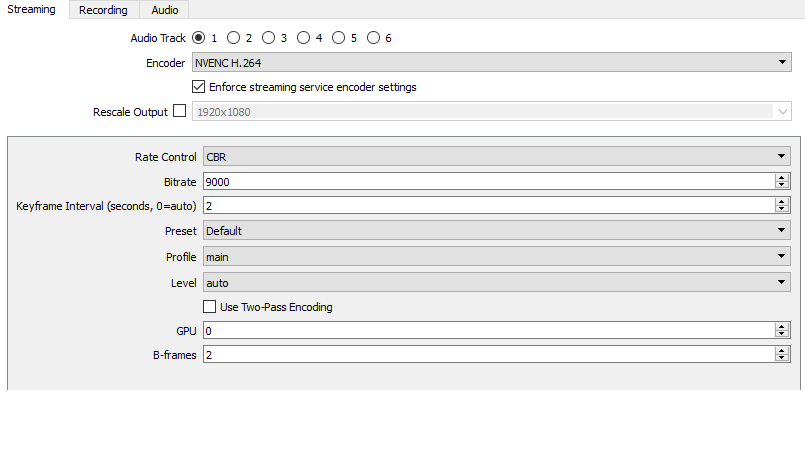Increase Bitrate with the up arrow
The width and height of the screenshot is (805, 451).
tap(781, 178)
